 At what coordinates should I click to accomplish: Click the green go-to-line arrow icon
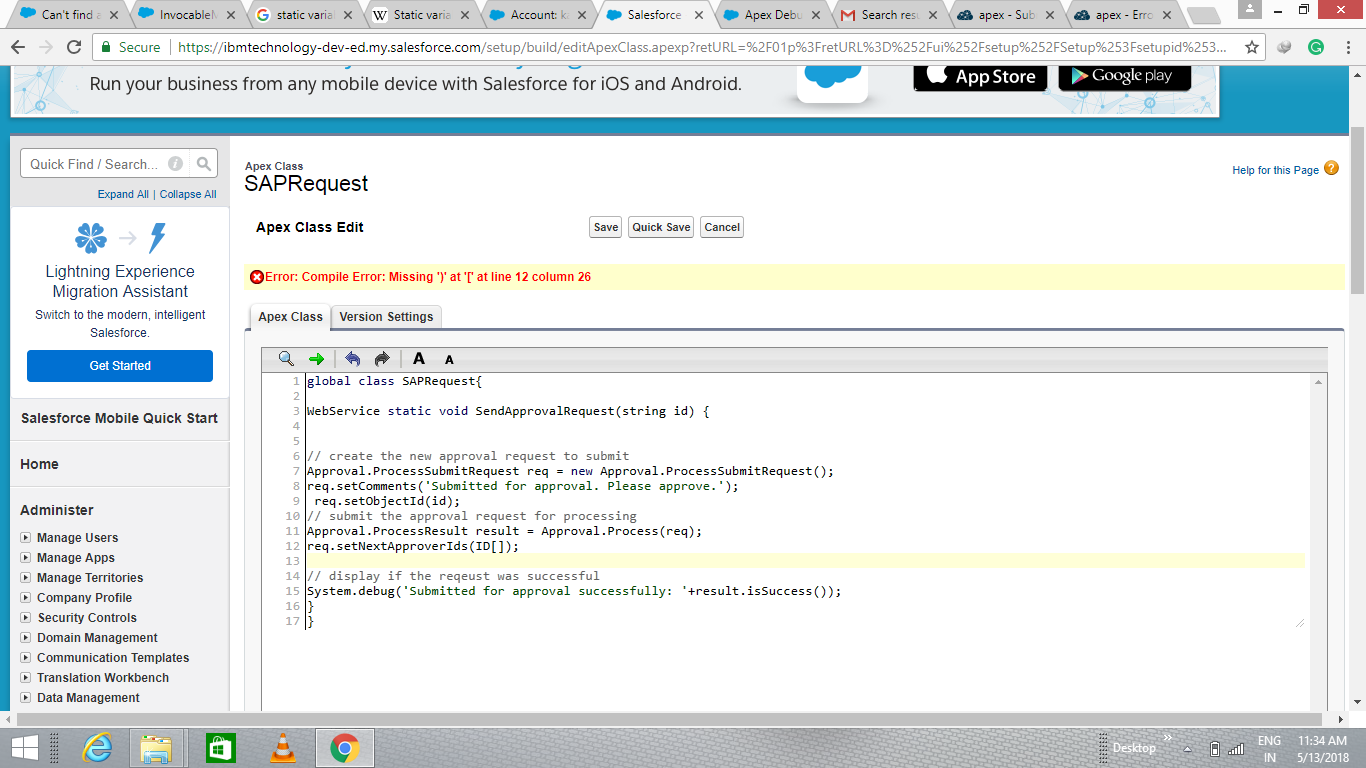317,359
